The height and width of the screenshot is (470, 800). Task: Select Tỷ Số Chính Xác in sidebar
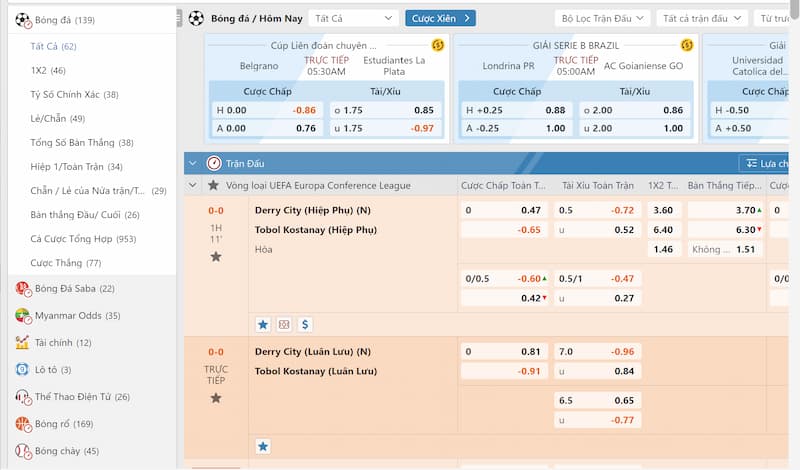[74, 94]
